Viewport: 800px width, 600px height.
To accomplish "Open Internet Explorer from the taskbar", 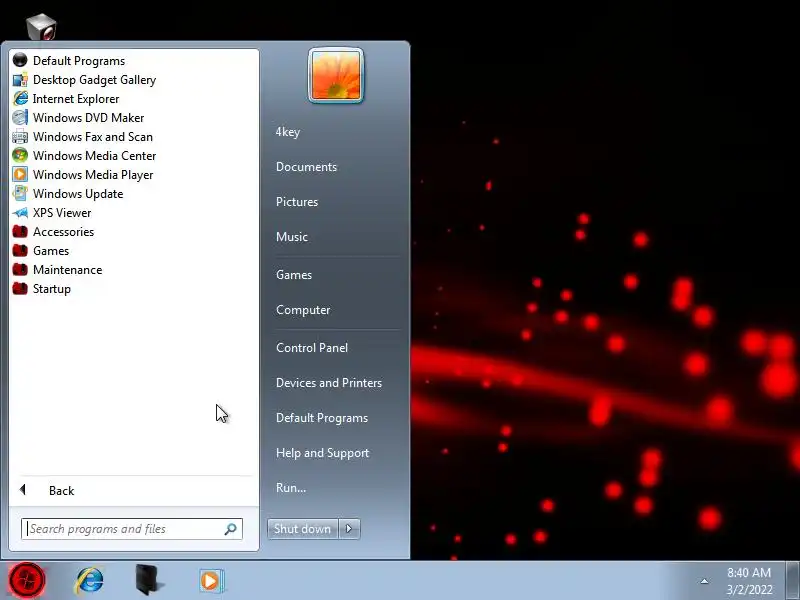I will (x=89, y=581).
